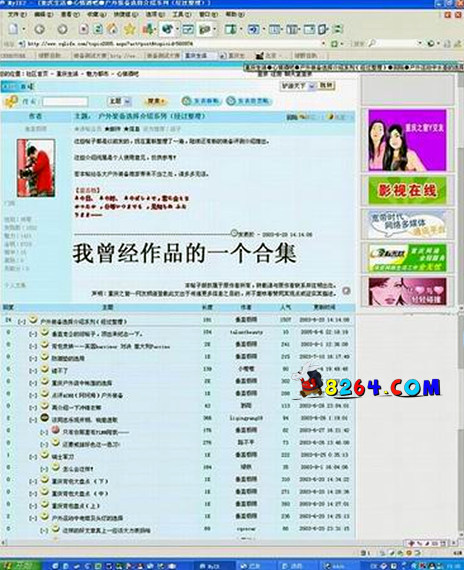
Task: Click the round icon at bottom-right of the post
Action: [x=346, y=291]
